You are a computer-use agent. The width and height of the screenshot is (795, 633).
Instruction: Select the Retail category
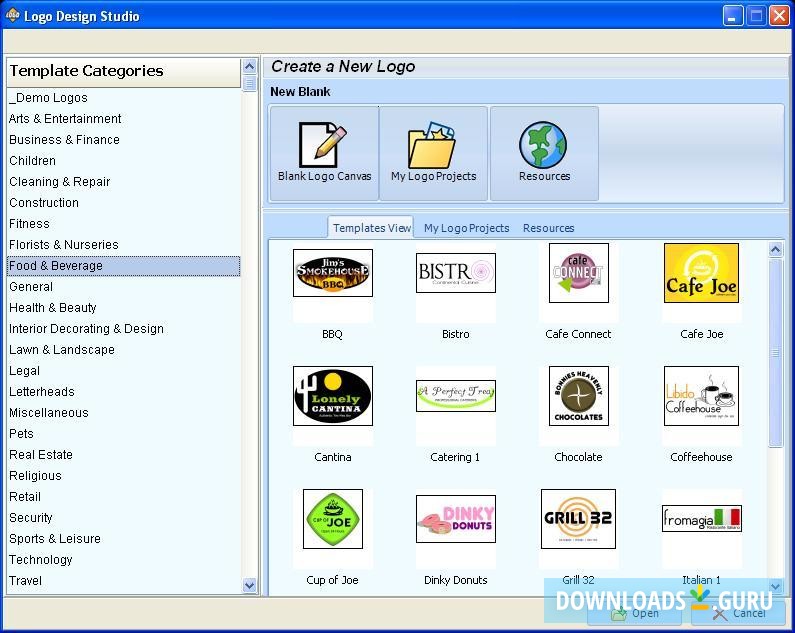click(x=123, y=497)
